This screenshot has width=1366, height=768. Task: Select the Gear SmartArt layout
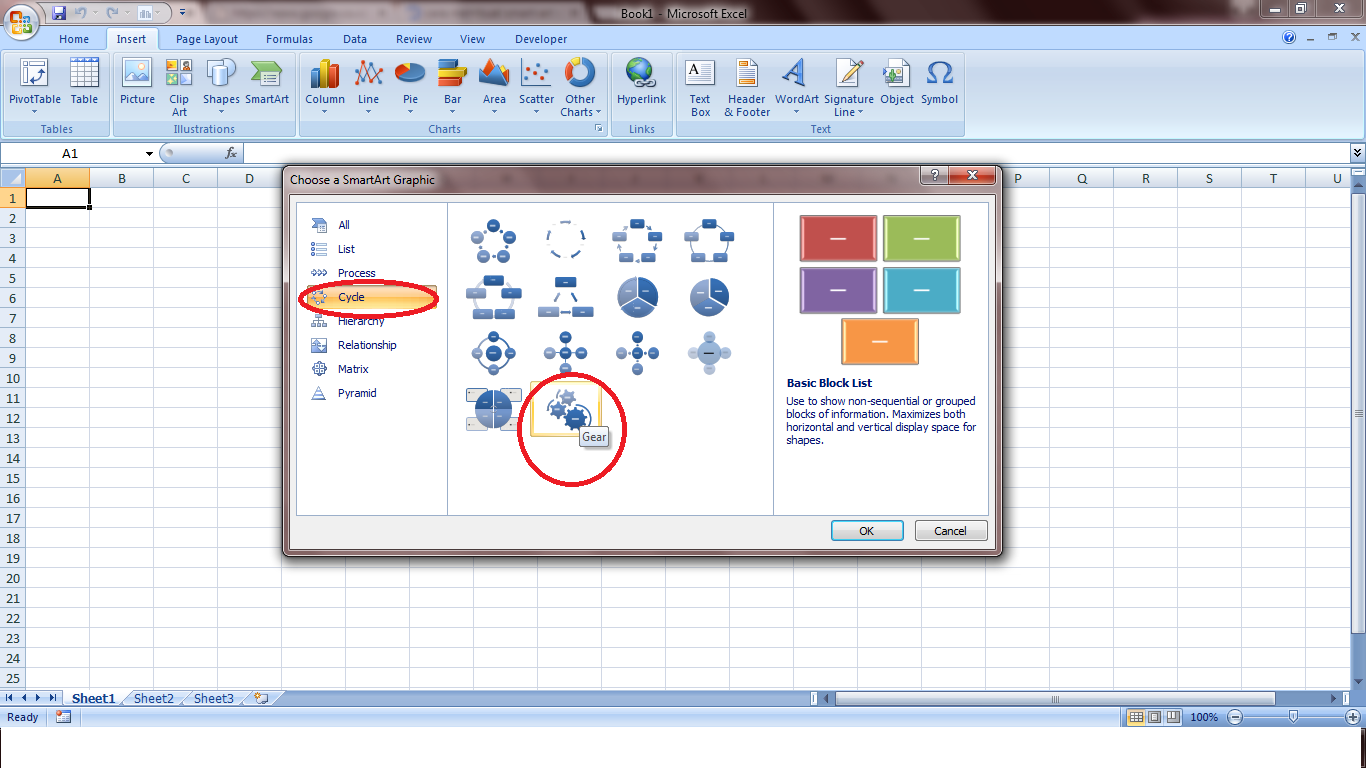[567, 410]
